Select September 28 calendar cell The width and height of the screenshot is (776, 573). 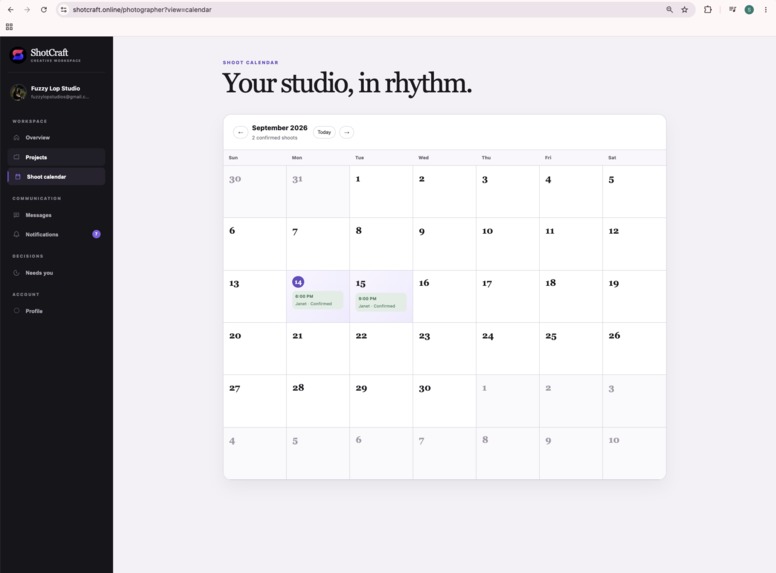318,401
